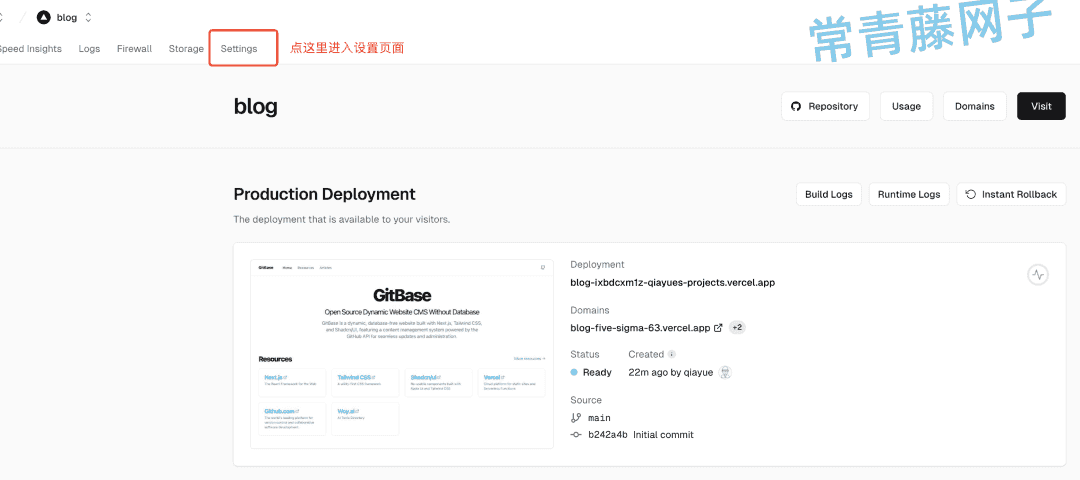The image size is (1080, 480).
Task: Click the Domains button
Action: [975, 106]
